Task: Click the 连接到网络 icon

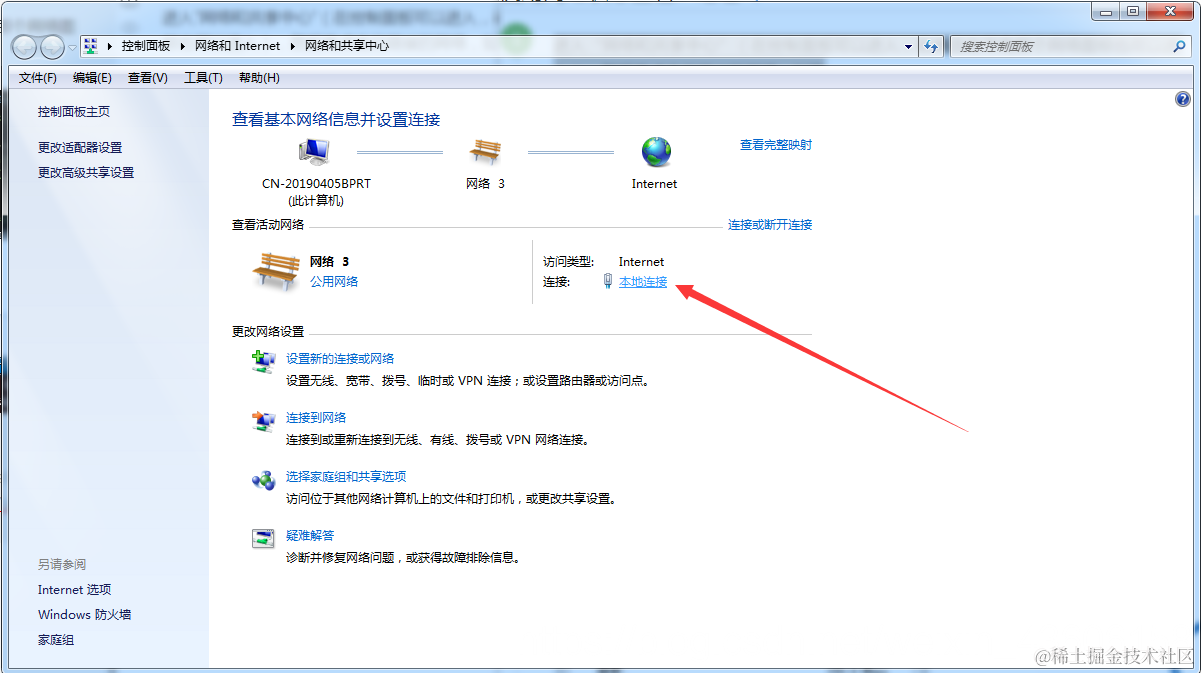Action: [262, 421]
